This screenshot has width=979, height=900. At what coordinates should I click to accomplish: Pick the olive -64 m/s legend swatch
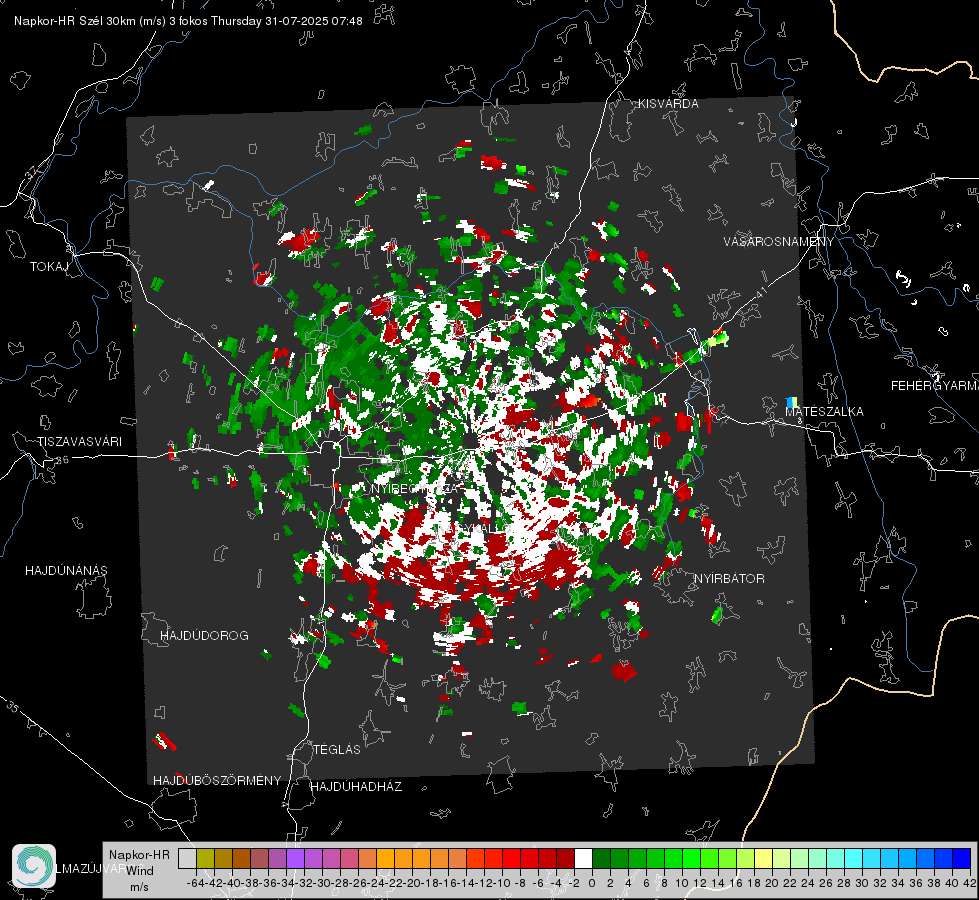(205, 858)
